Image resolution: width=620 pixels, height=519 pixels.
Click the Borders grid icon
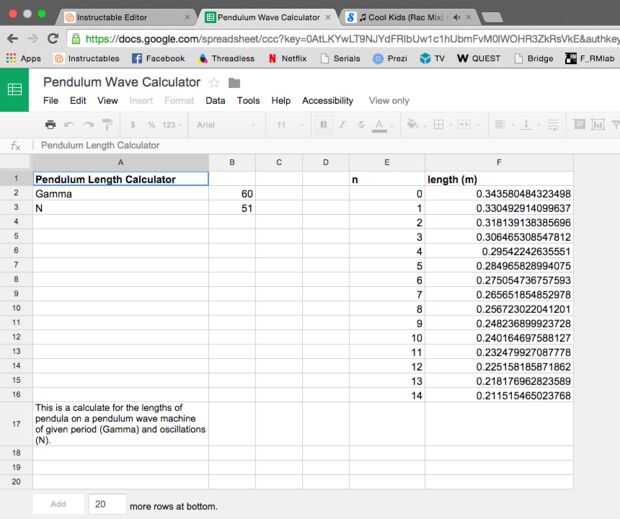point(438,125)
